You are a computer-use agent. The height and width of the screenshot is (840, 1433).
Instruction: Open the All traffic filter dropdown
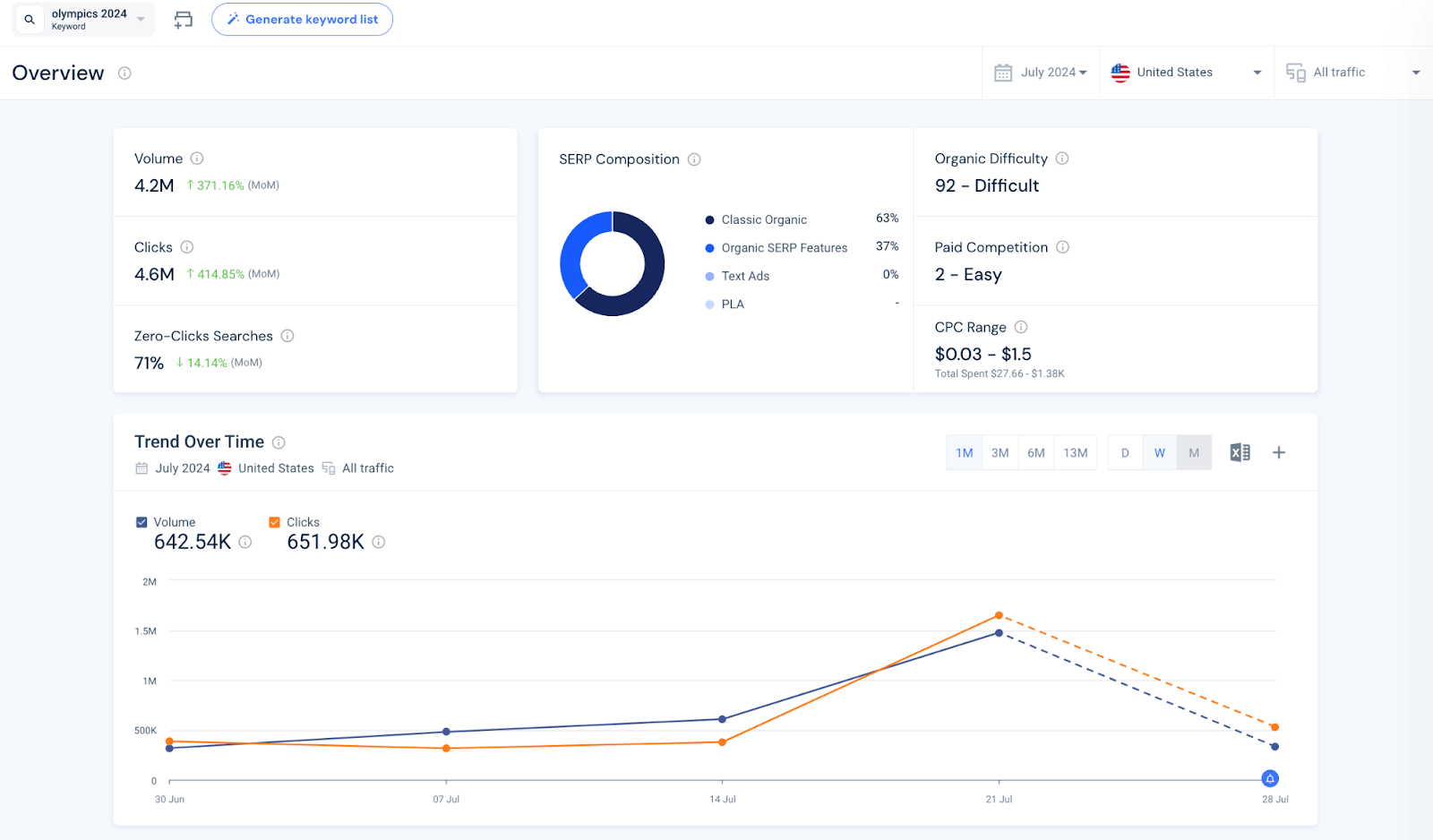1416,73
